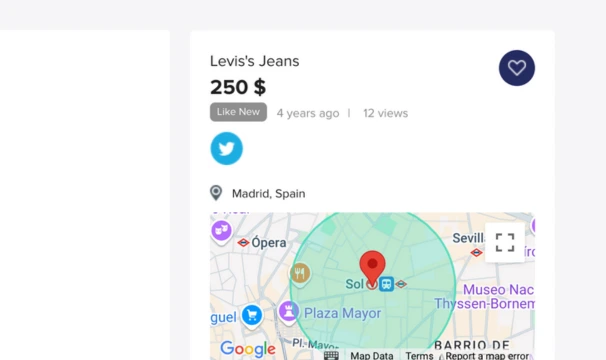The width and height of the screenshot is (606, 360).
Task: Click the blue shopping cart map marker
Action: 252,316
